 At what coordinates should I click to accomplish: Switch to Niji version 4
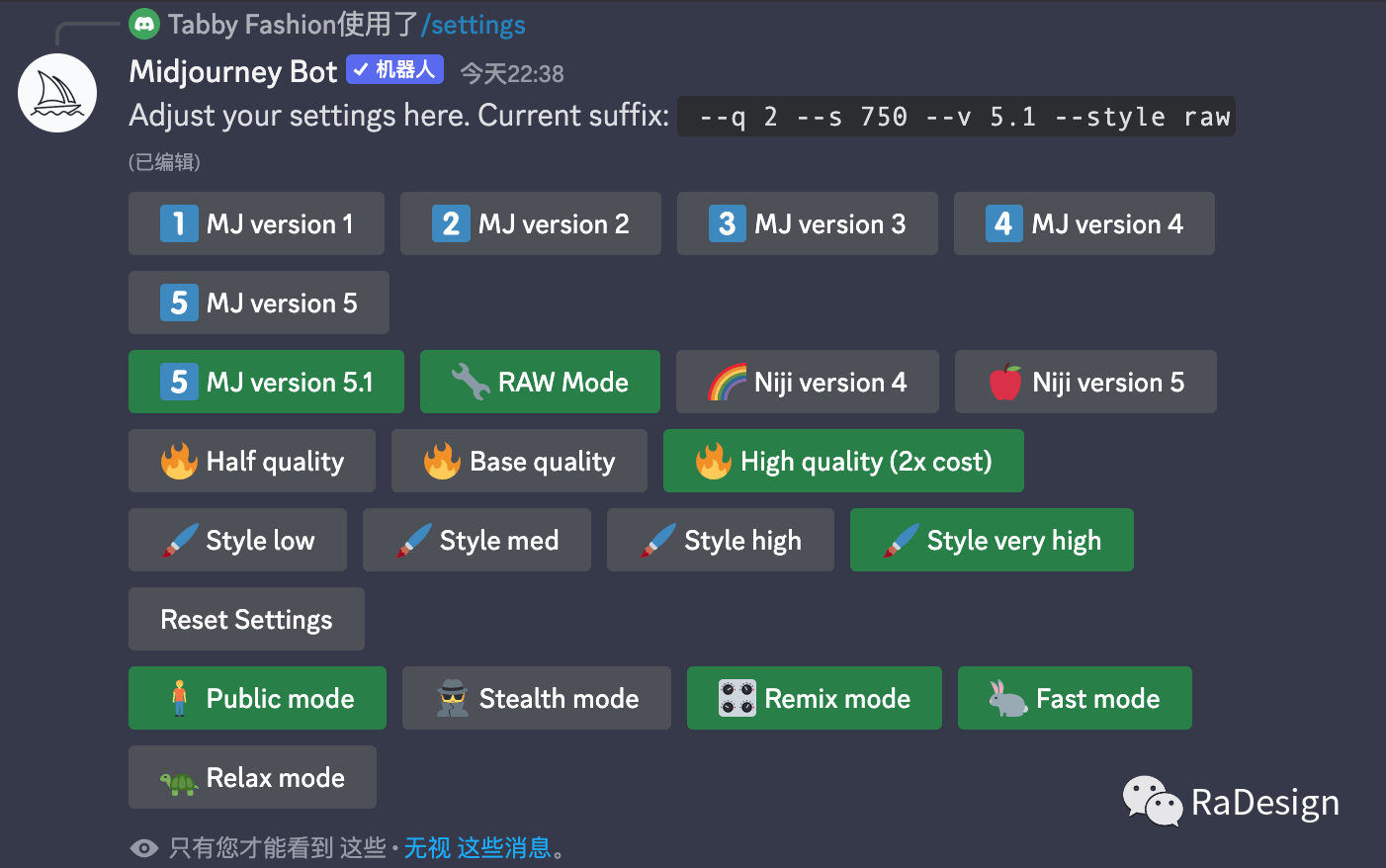808,382
